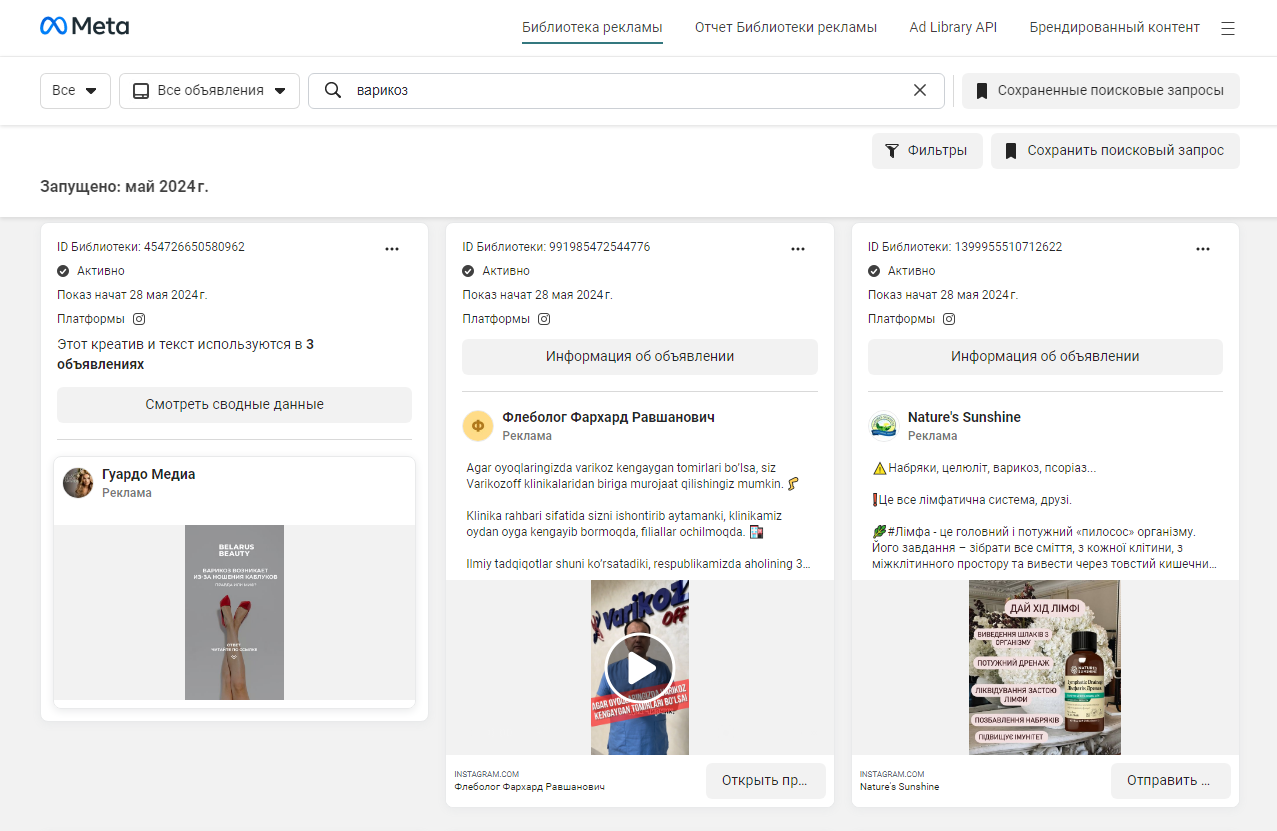Click Instagram platform icon in Флеболог card

tap(544, 319)
